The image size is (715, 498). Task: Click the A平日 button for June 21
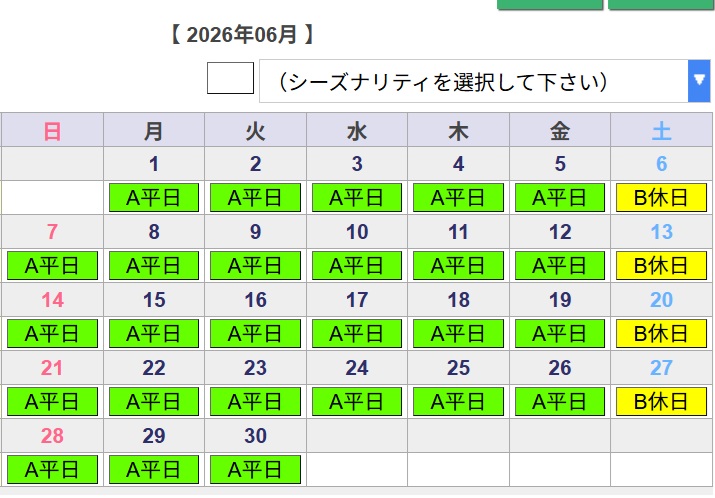52,402
